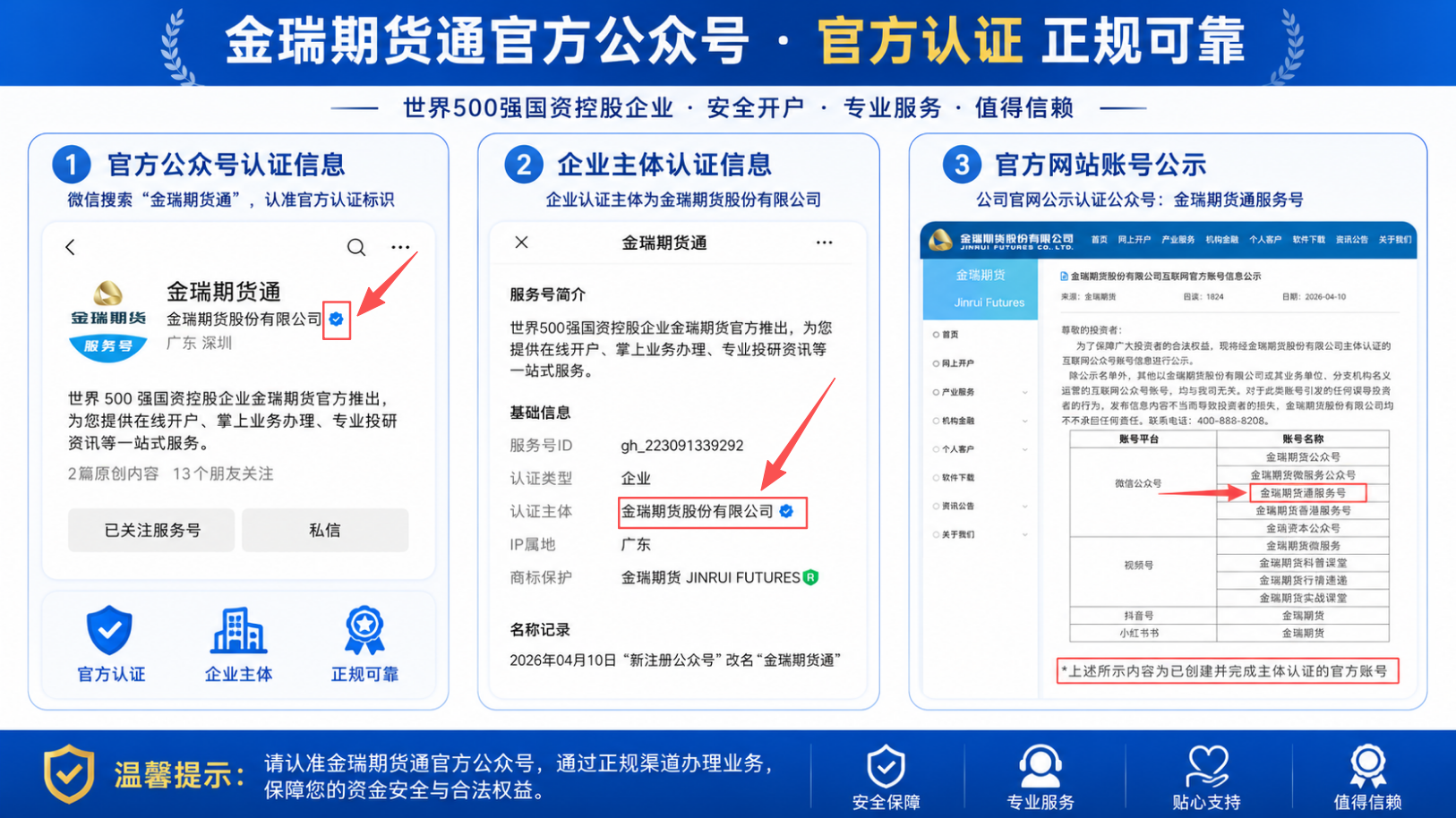Open the 13个朋友关注 link

point(223,473)
